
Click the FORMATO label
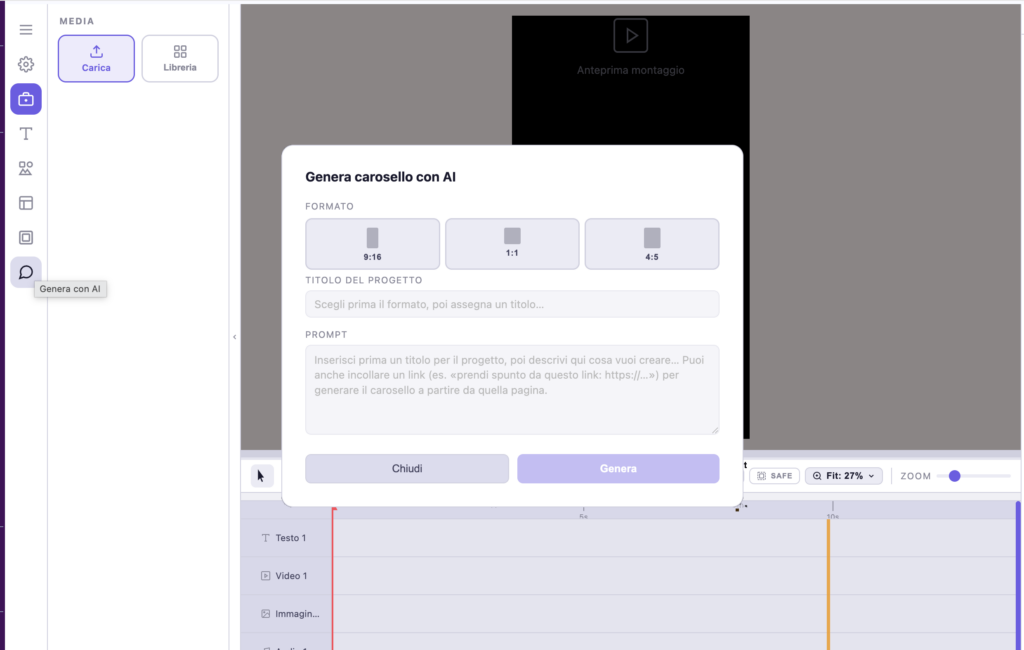pyautogui.click(x=330, y=206)
